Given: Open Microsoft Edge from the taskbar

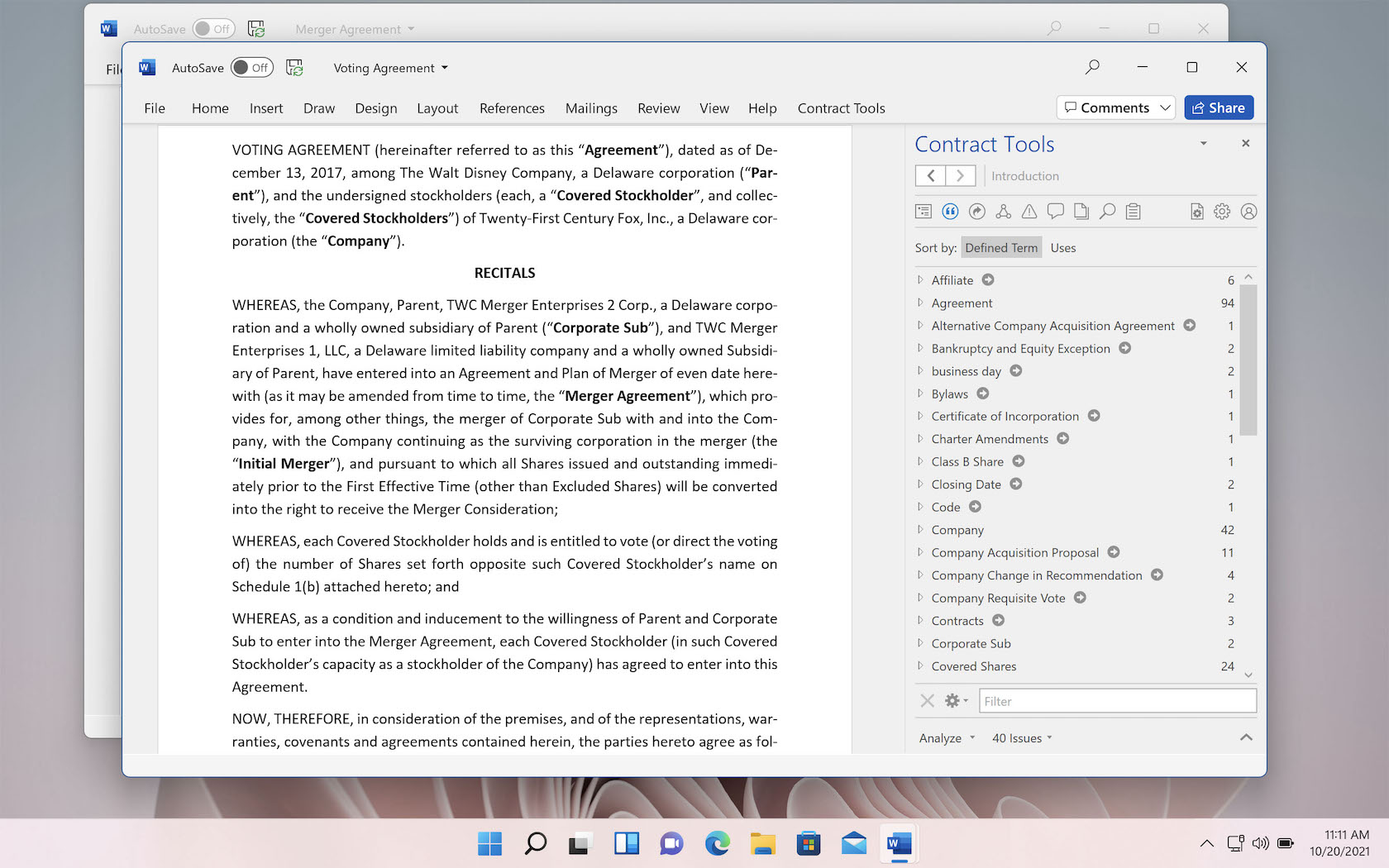Looking at the screenshot, I should 717,843.
